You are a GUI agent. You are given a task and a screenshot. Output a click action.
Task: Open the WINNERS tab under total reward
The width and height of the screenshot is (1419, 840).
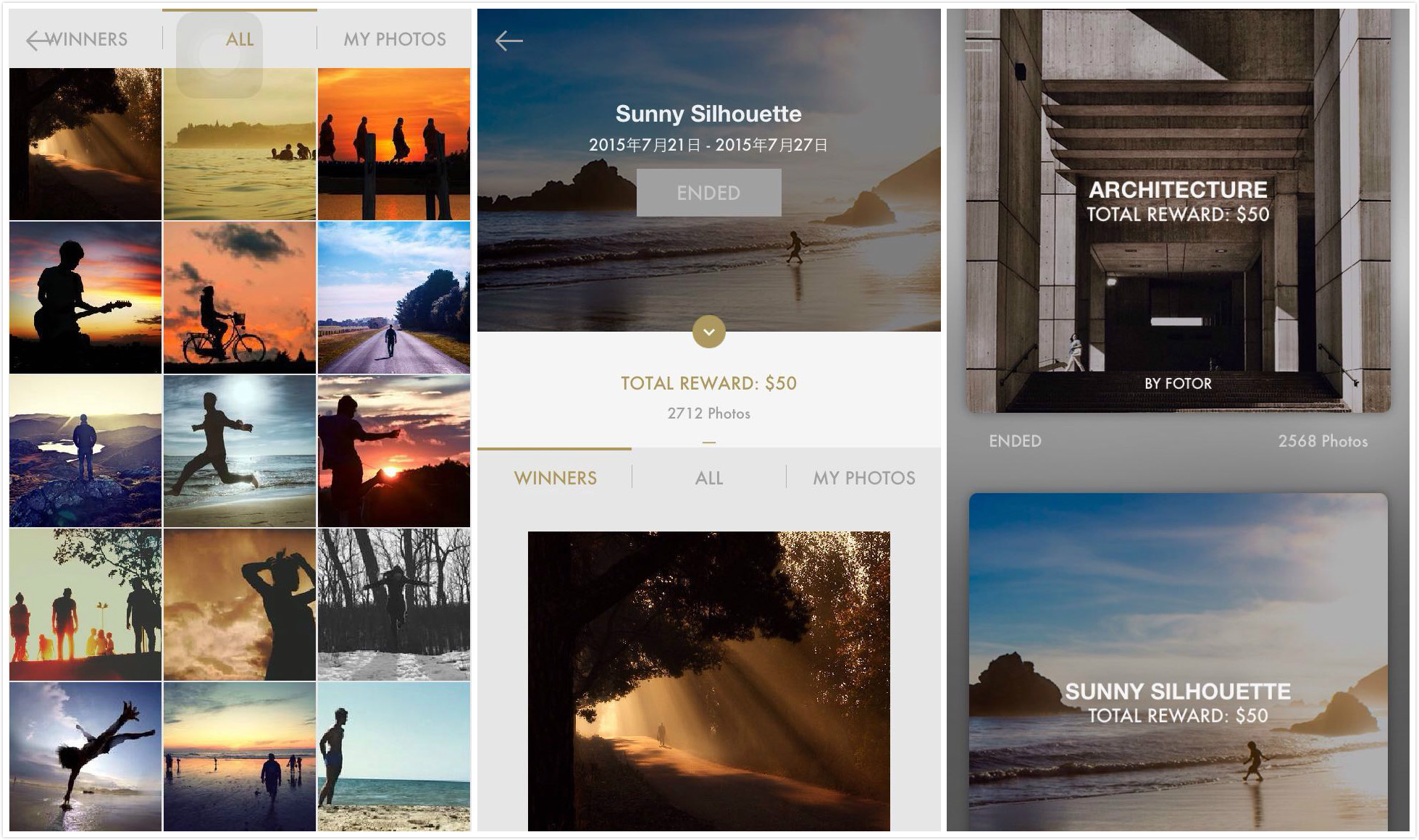pos(555,478)
